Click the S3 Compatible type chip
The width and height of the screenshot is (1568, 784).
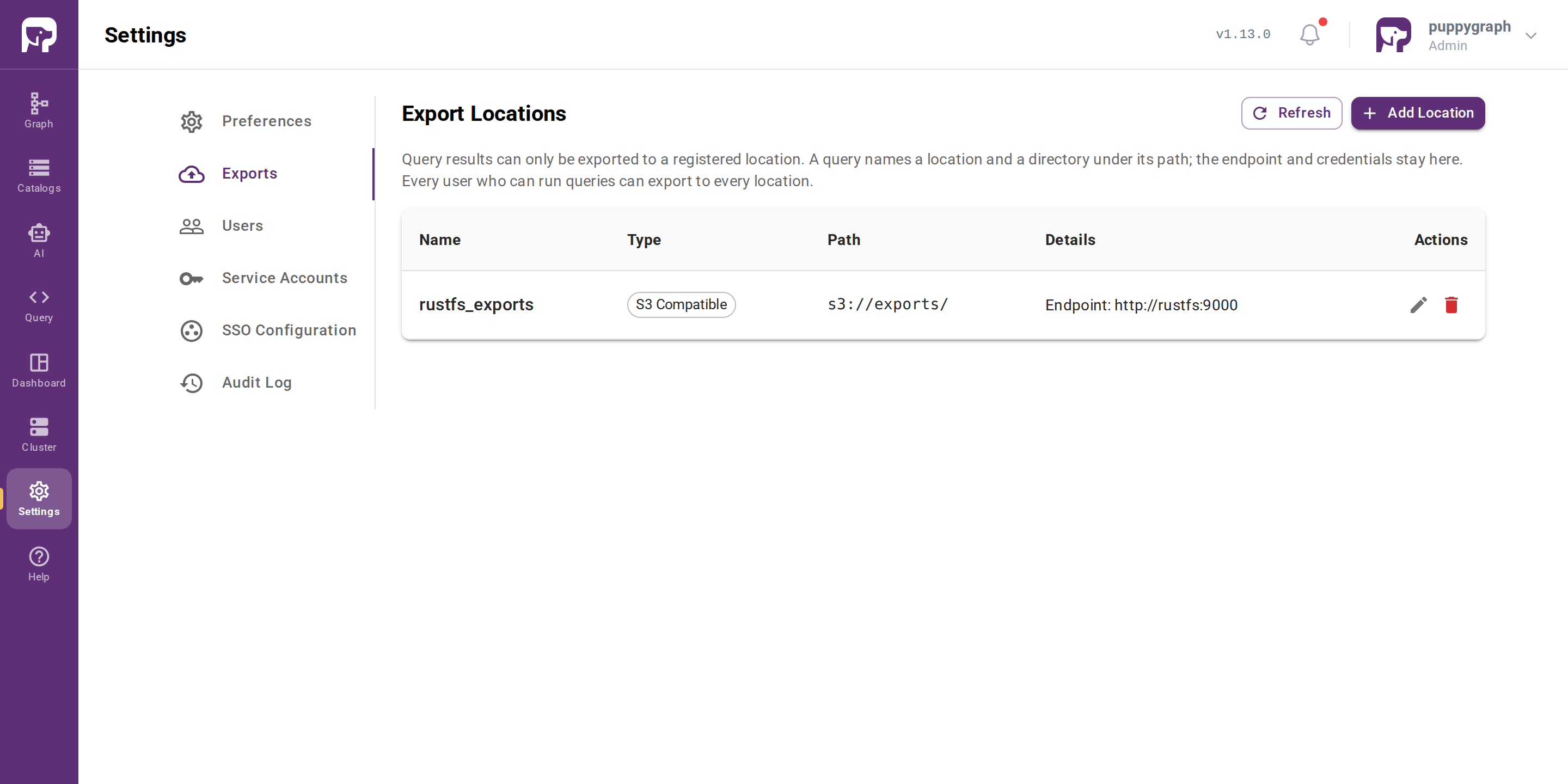coord(681,304)
